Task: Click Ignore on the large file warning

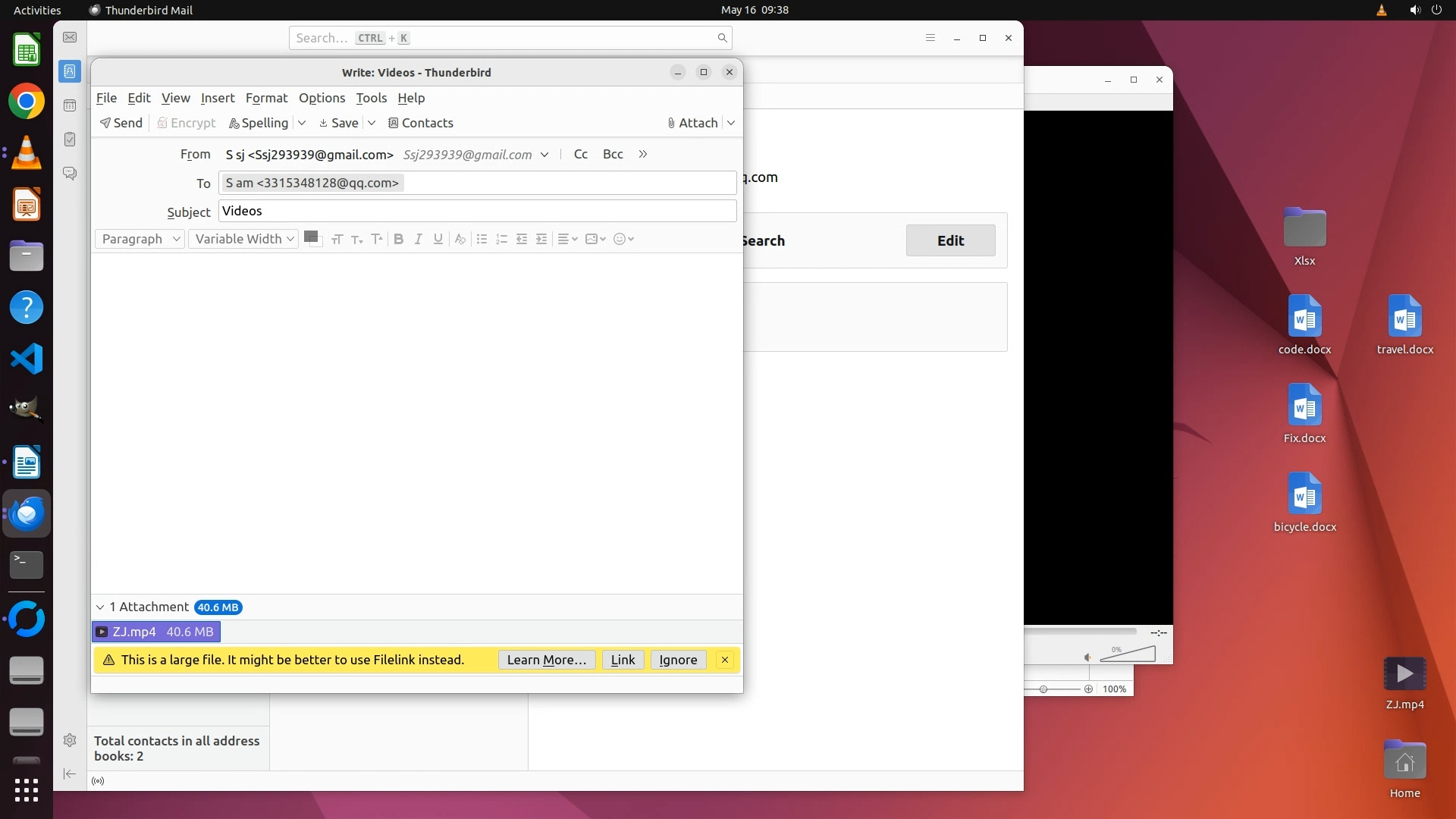Action: tap(678, 660)
